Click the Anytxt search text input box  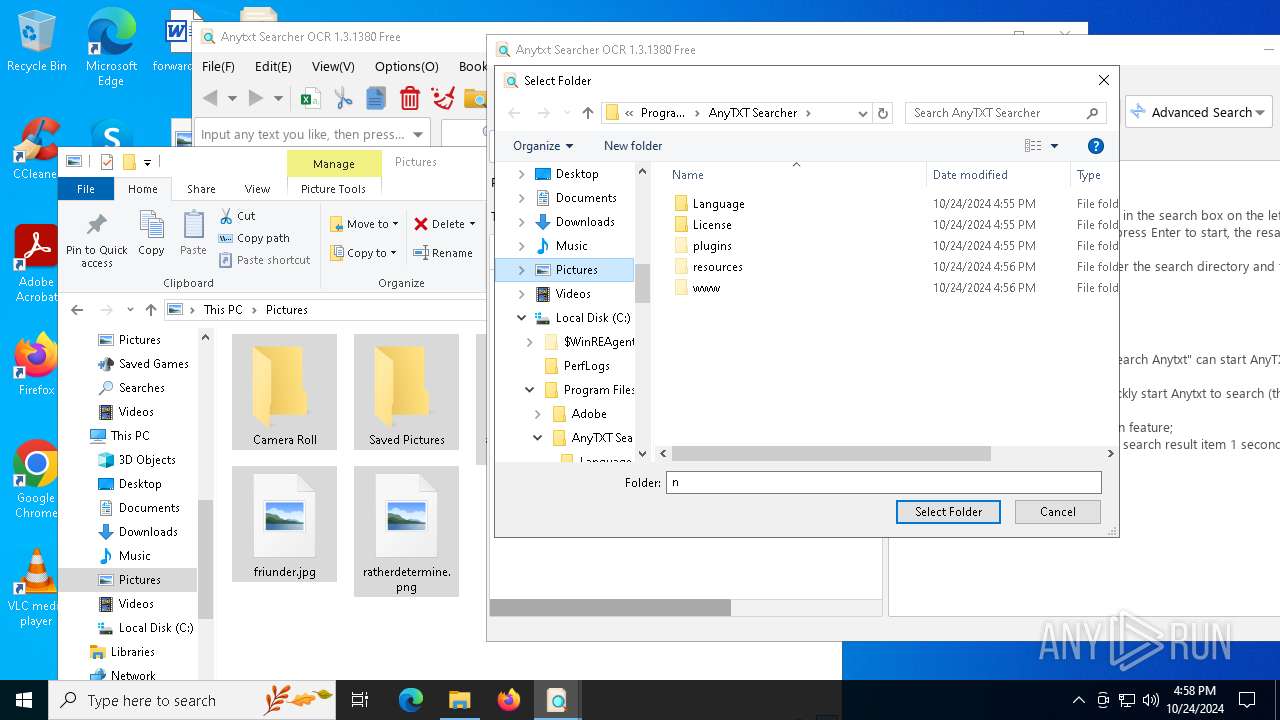pos(302,134)
